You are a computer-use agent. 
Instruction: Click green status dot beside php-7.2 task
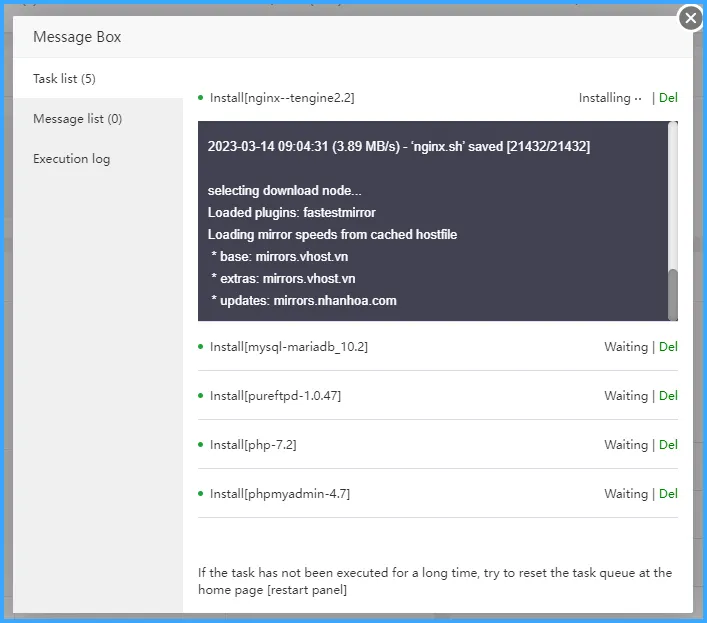[201, 444]
